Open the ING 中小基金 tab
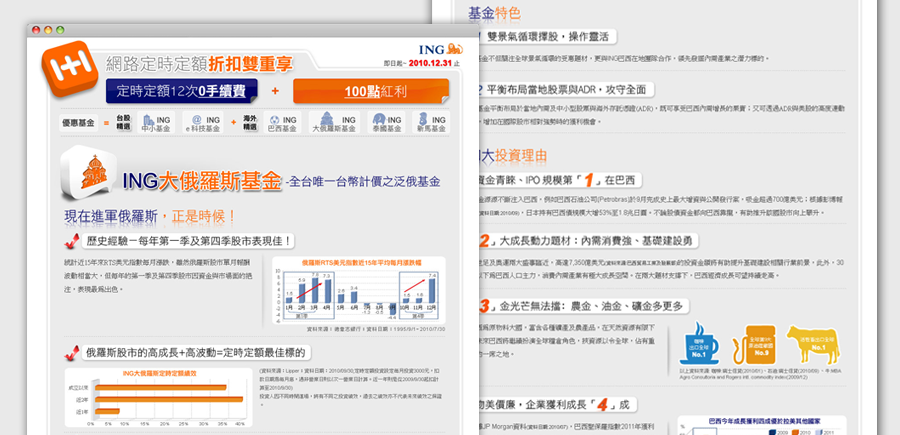Image resolution: width=900 pixels, height=435 pixels. 156,123
